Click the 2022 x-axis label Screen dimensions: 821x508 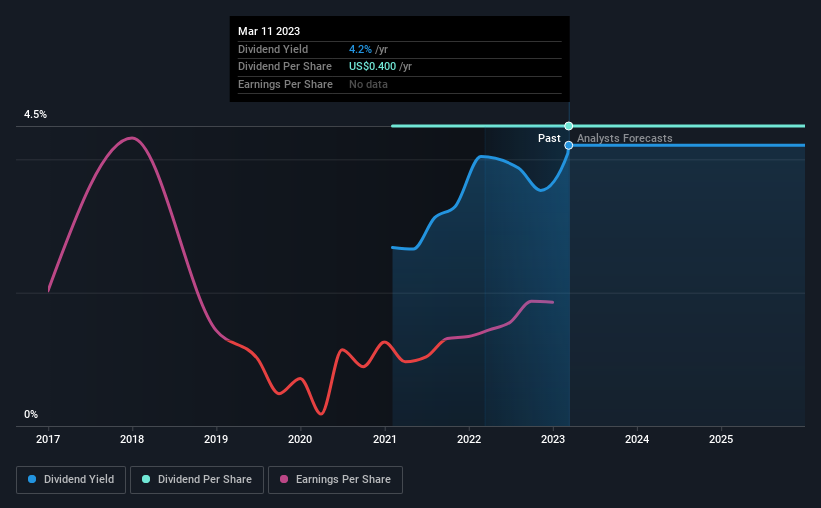click(469, 439)
